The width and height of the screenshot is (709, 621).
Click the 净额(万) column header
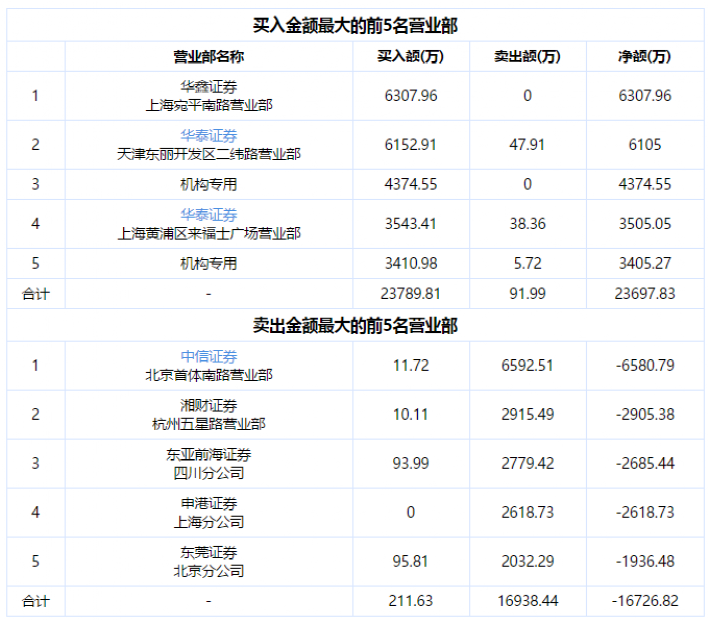coord(644,57)
